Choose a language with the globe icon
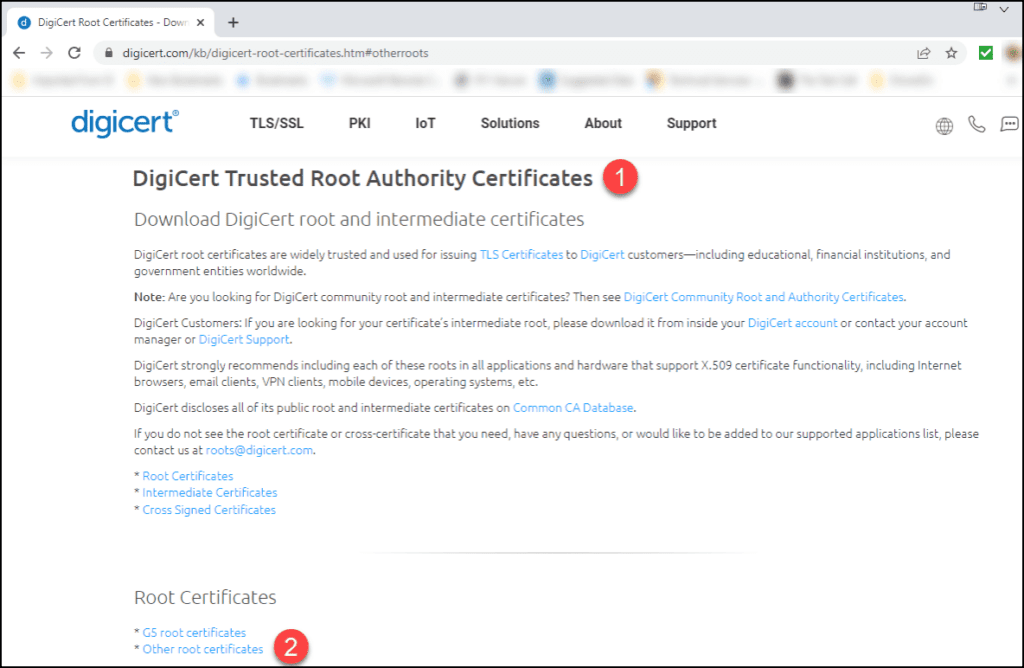 [944, 125]
